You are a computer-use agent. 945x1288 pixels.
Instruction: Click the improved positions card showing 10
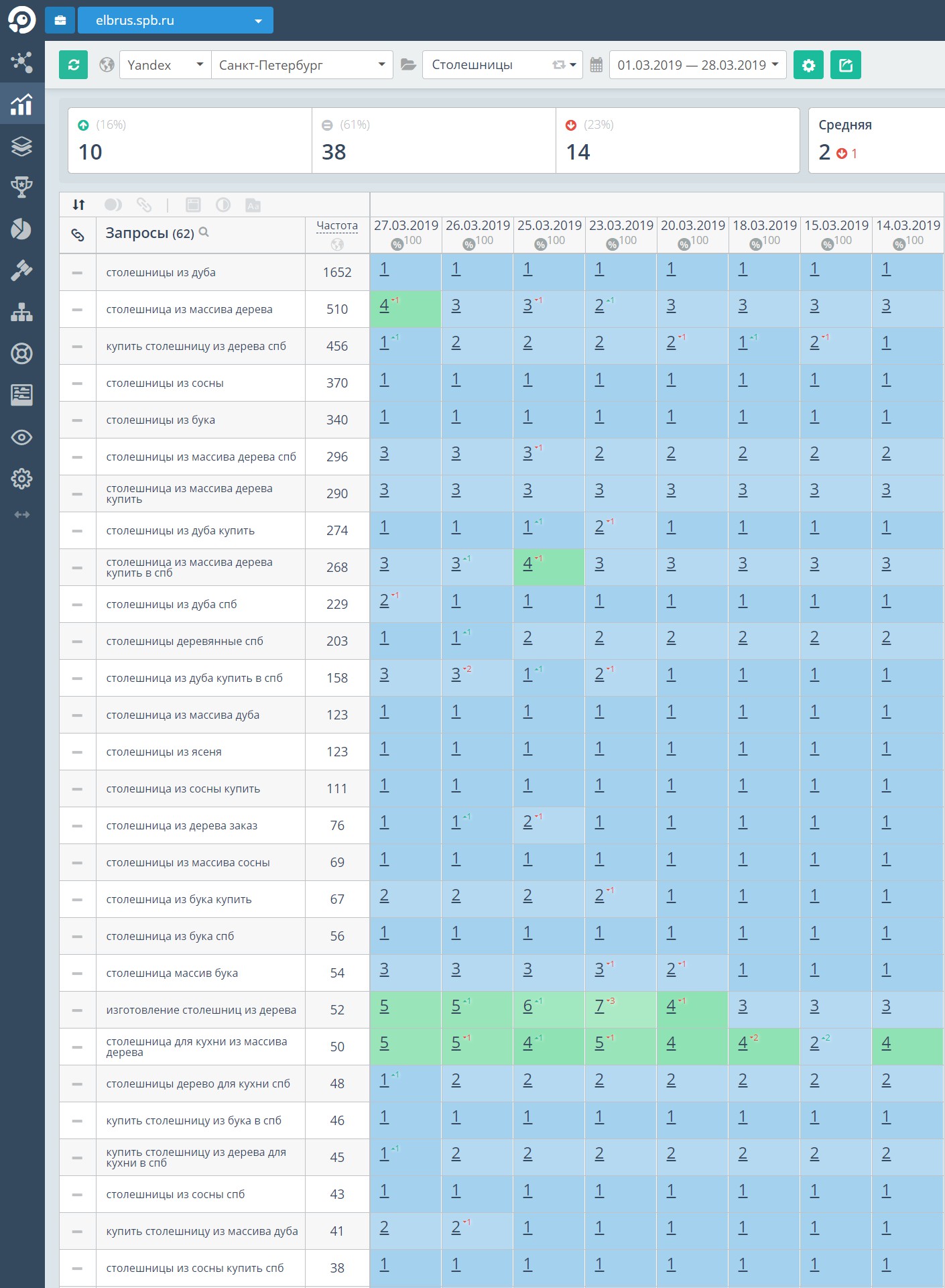click(x=190, y=141)
